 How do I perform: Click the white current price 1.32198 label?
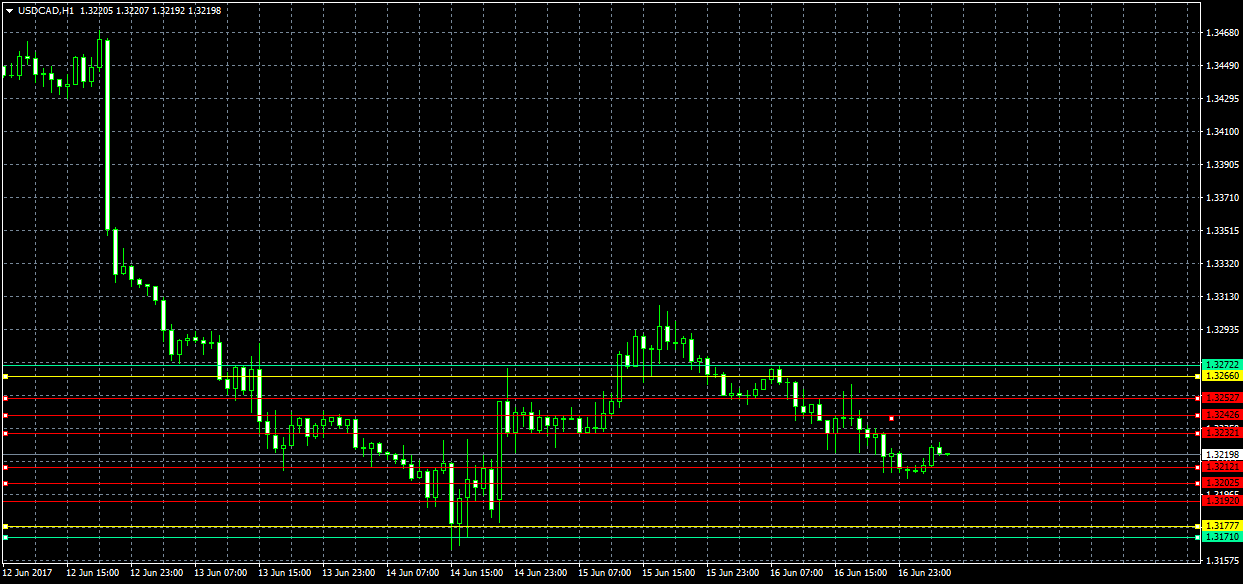1222,455
